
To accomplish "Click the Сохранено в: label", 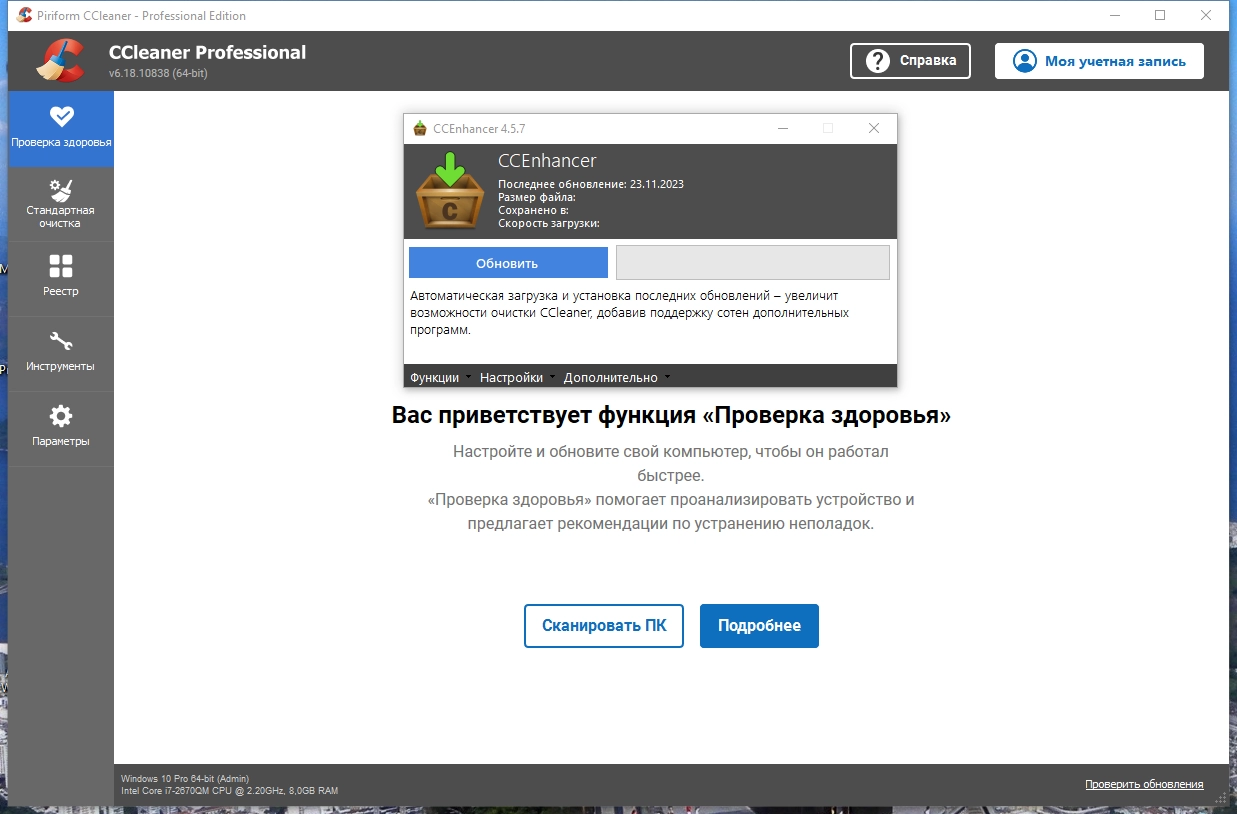I will (x=533, y=210).
